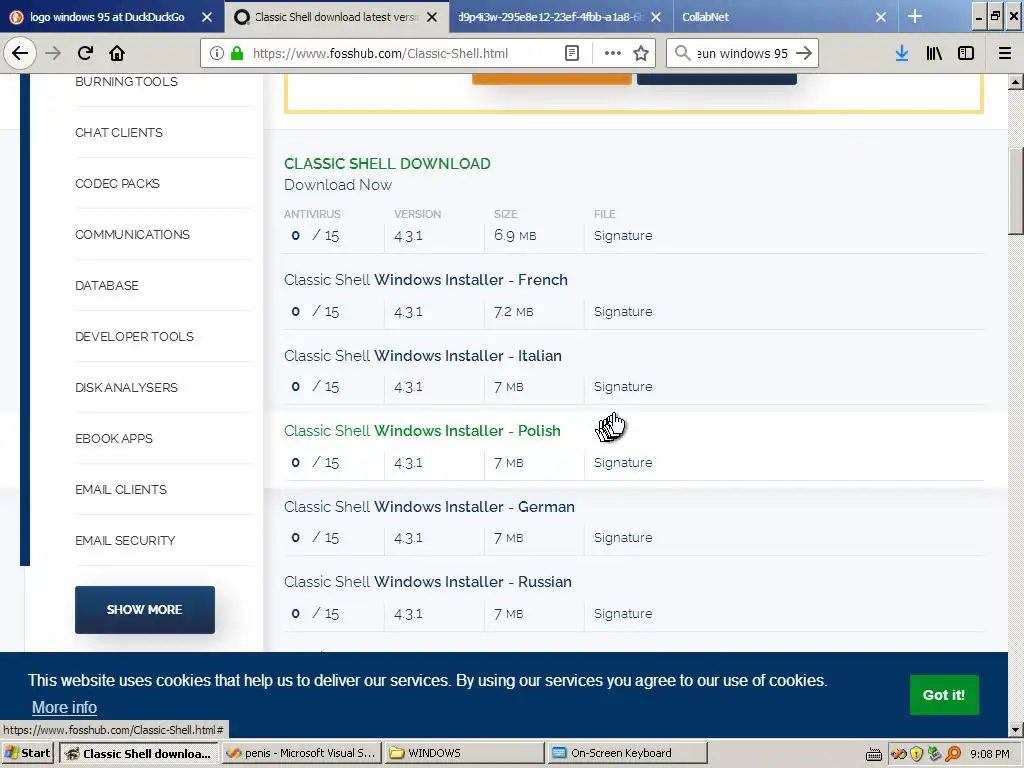
Task: Open the Disk Analysers category
Action: tap(127, 387)
